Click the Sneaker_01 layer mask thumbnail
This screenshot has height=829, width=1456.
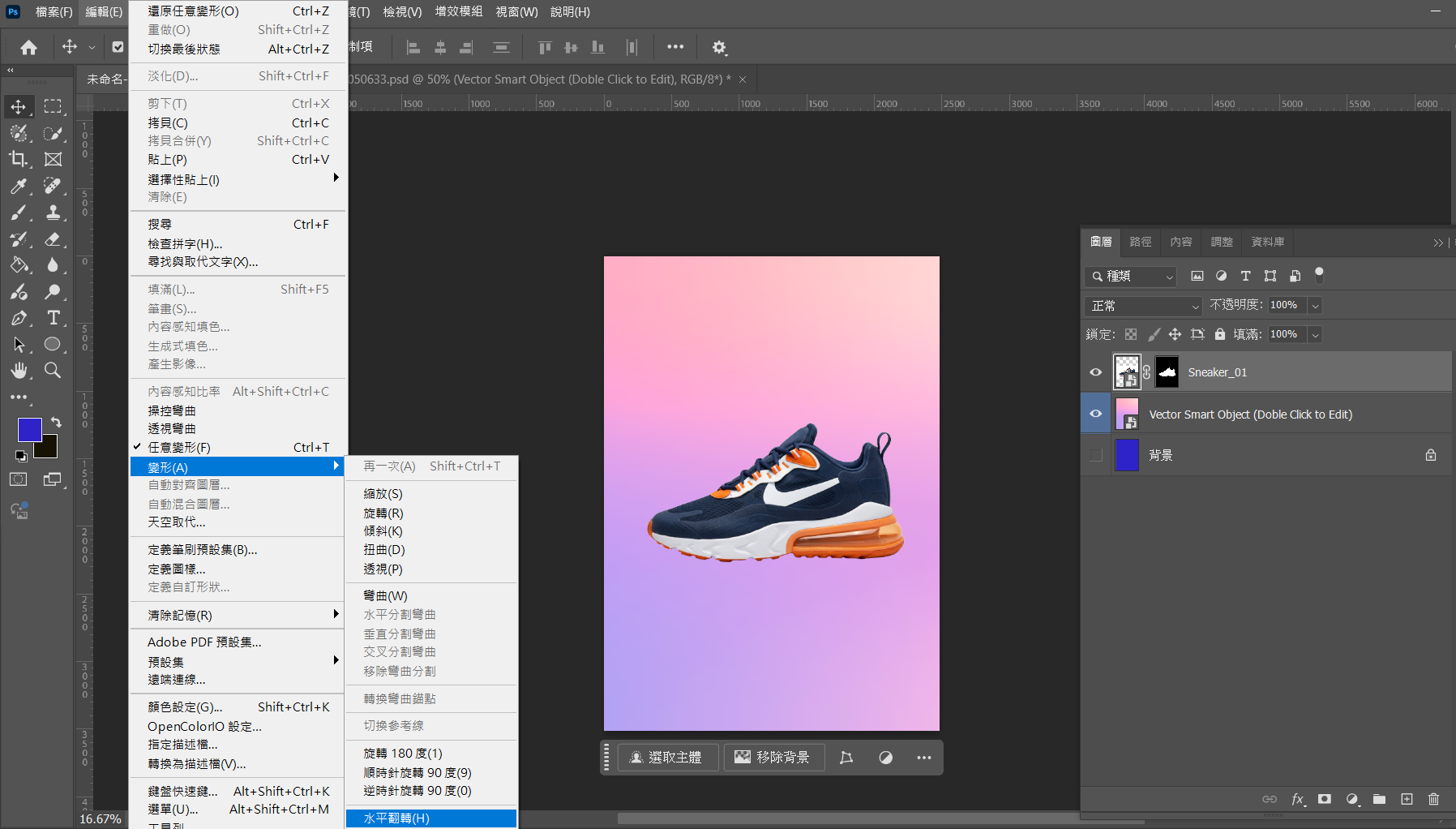pos(1167,372)
